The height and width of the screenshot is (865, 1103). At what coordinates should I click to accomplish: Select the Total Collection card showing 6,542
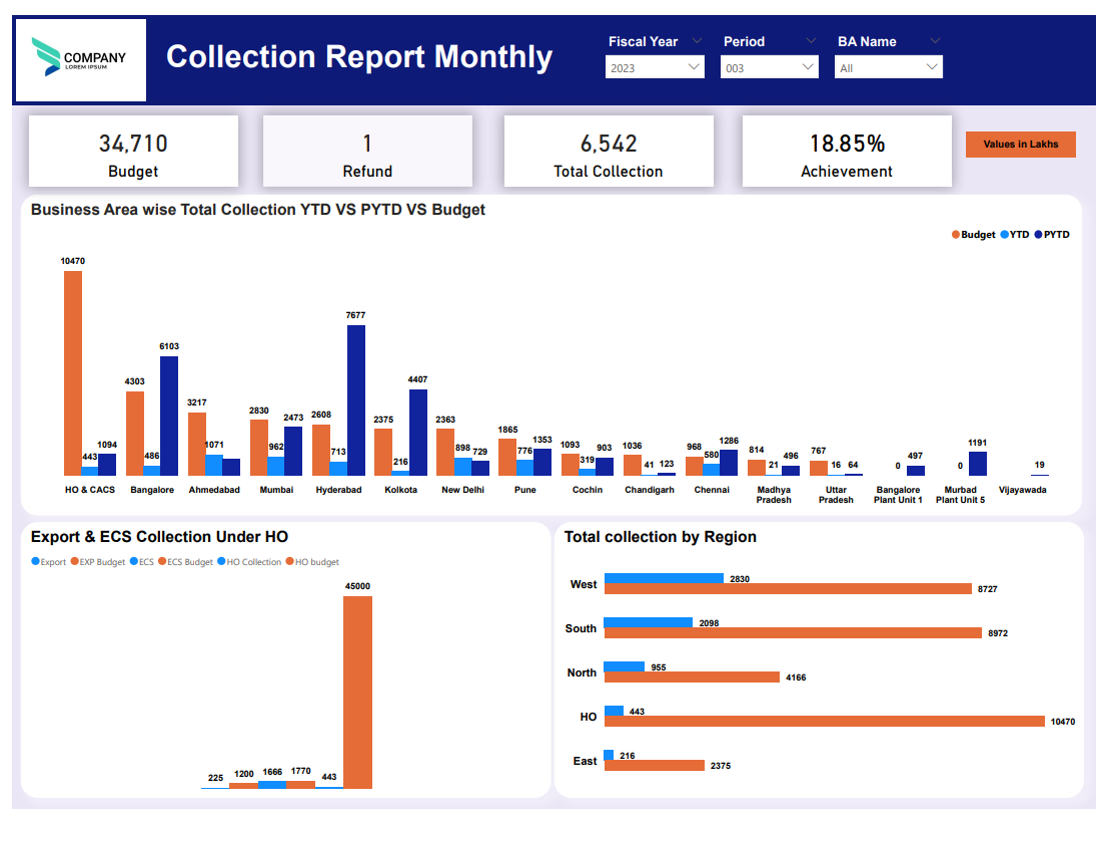(608, 151)
